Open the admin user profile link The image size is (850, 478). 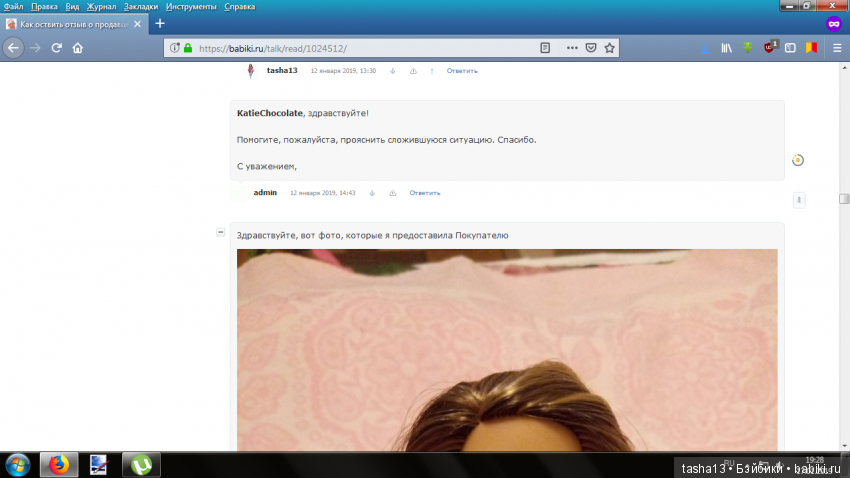tap(265, 192)
